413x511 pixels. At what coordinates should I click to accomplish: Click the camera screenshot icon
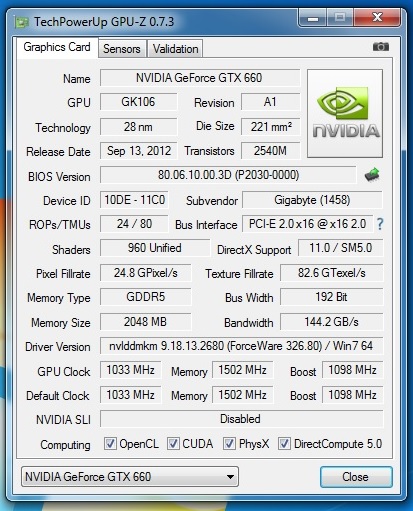pos(381,46)
